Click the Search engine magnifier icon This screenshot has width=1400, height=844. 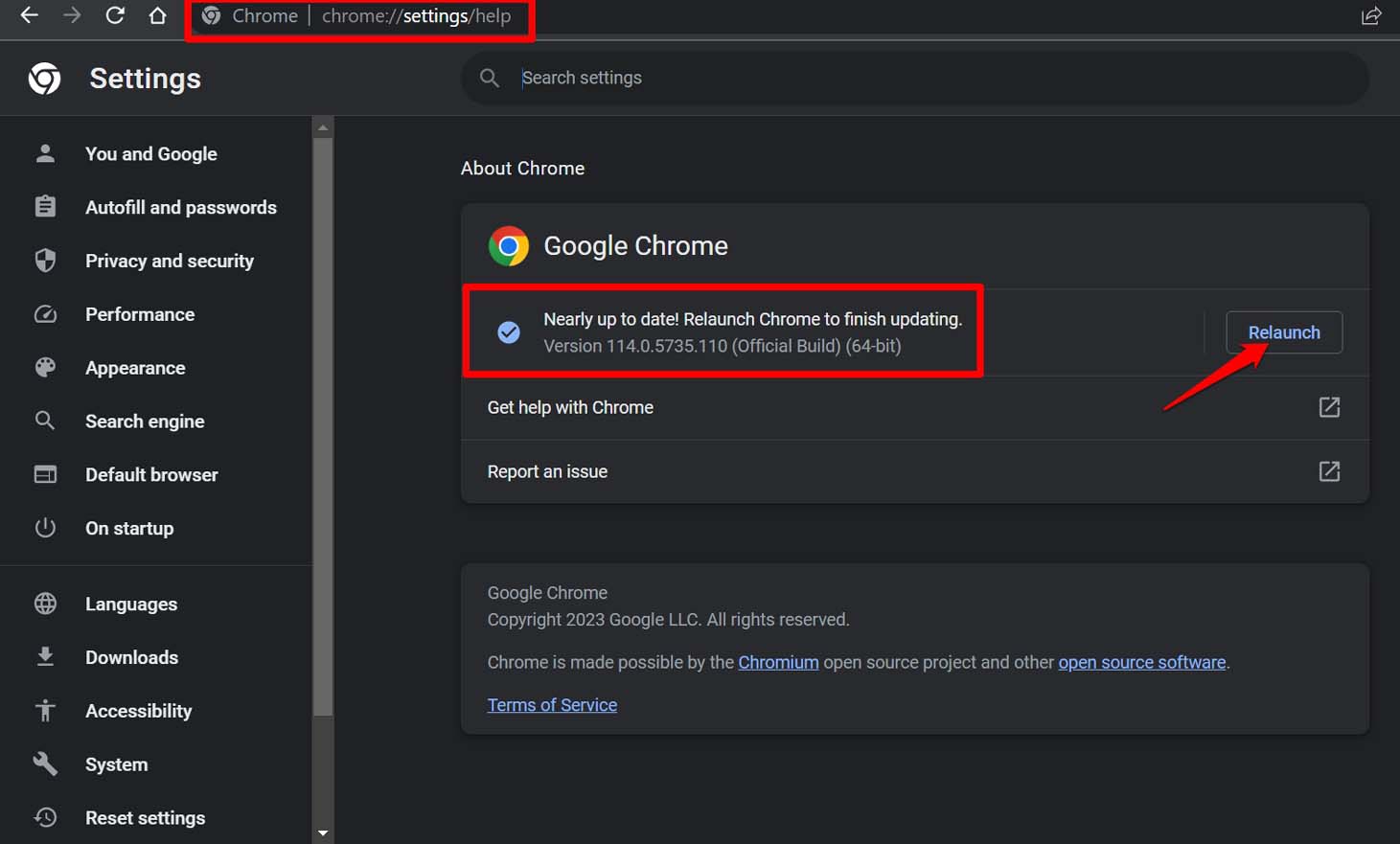click(45, 421)
